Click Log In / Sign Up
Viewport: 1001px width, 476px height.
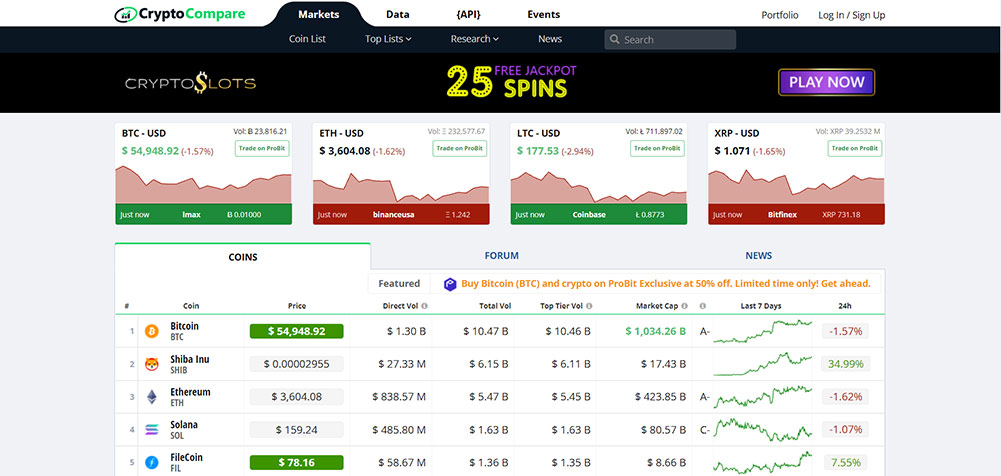(852, 15)
